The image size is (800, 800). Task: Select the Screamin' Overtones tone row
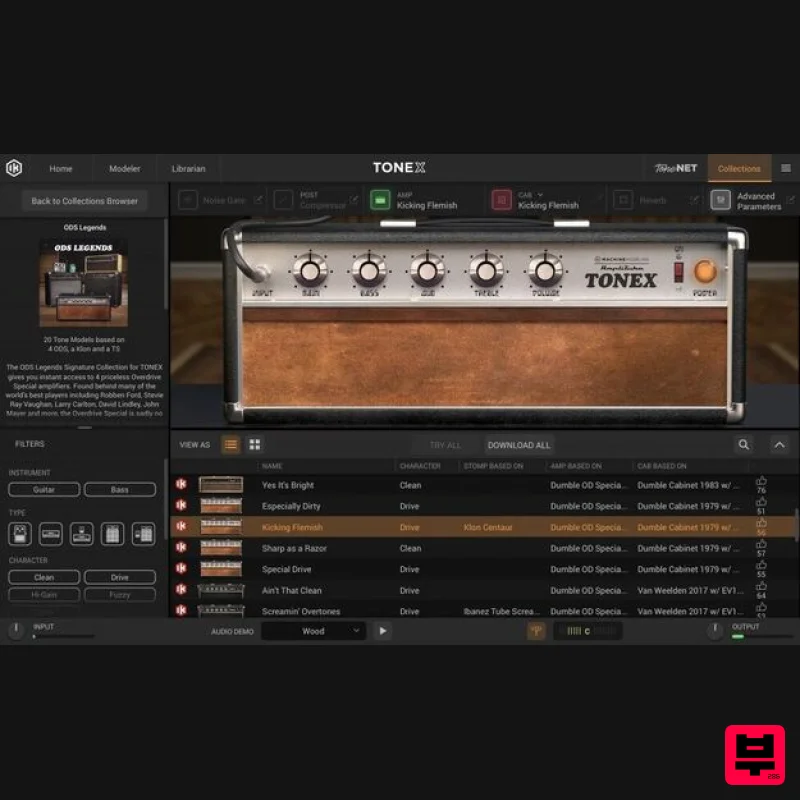[483, 610]
